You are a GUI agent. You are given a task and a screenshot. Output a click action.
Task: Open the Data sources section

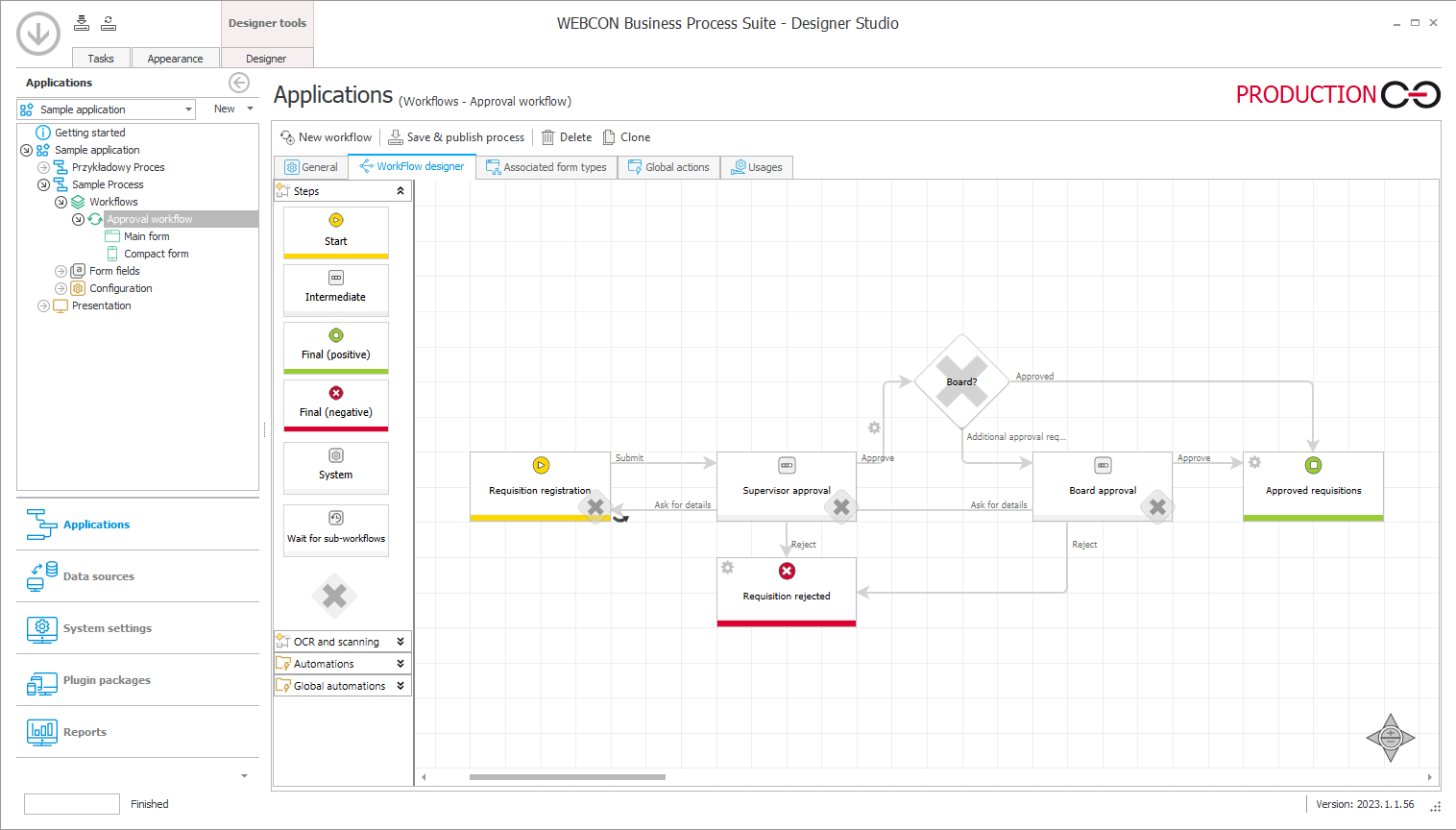(137, 576)
